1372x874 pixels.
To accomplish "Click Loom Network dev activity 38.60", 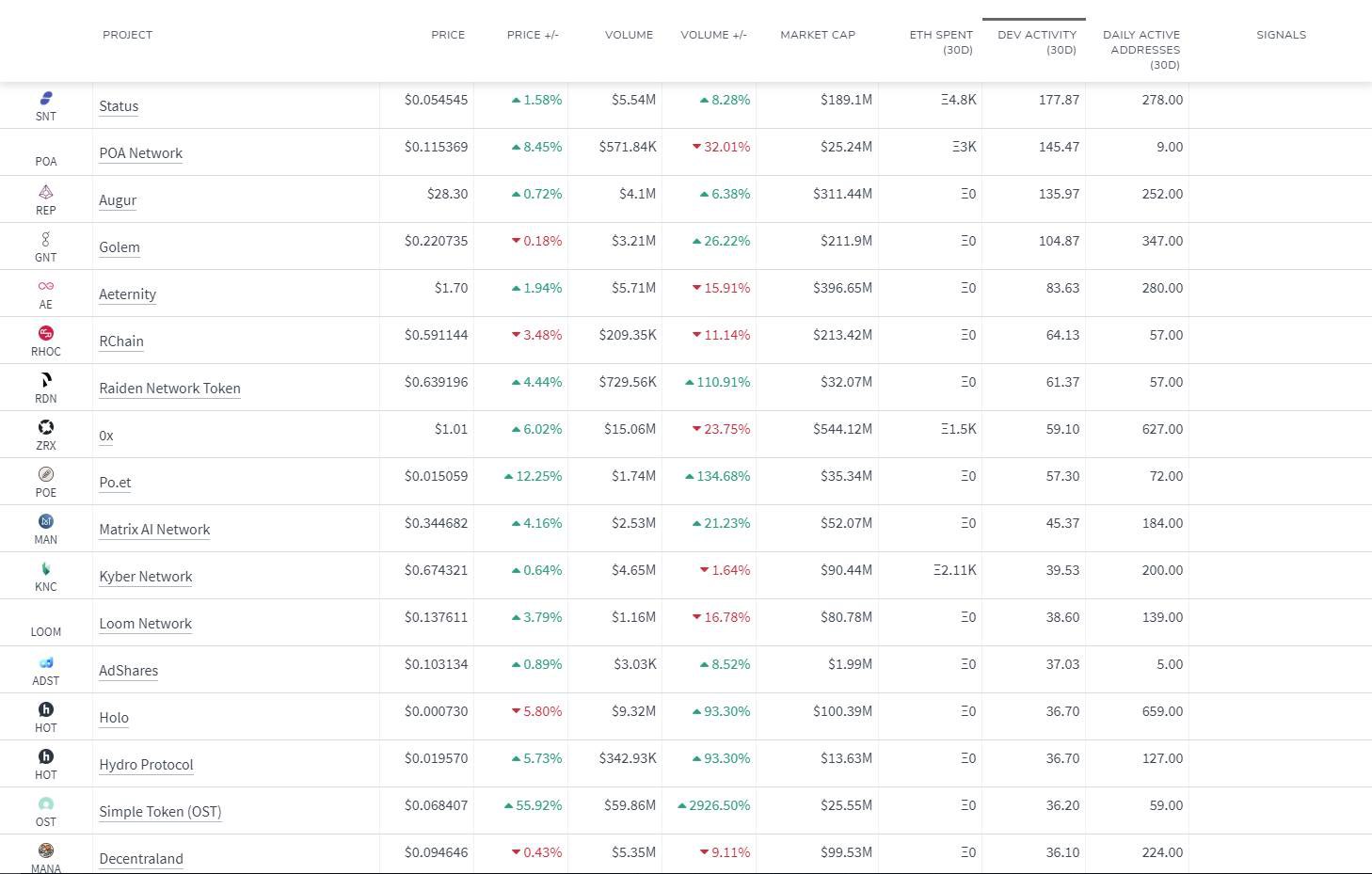I will tap(1062, 617).
